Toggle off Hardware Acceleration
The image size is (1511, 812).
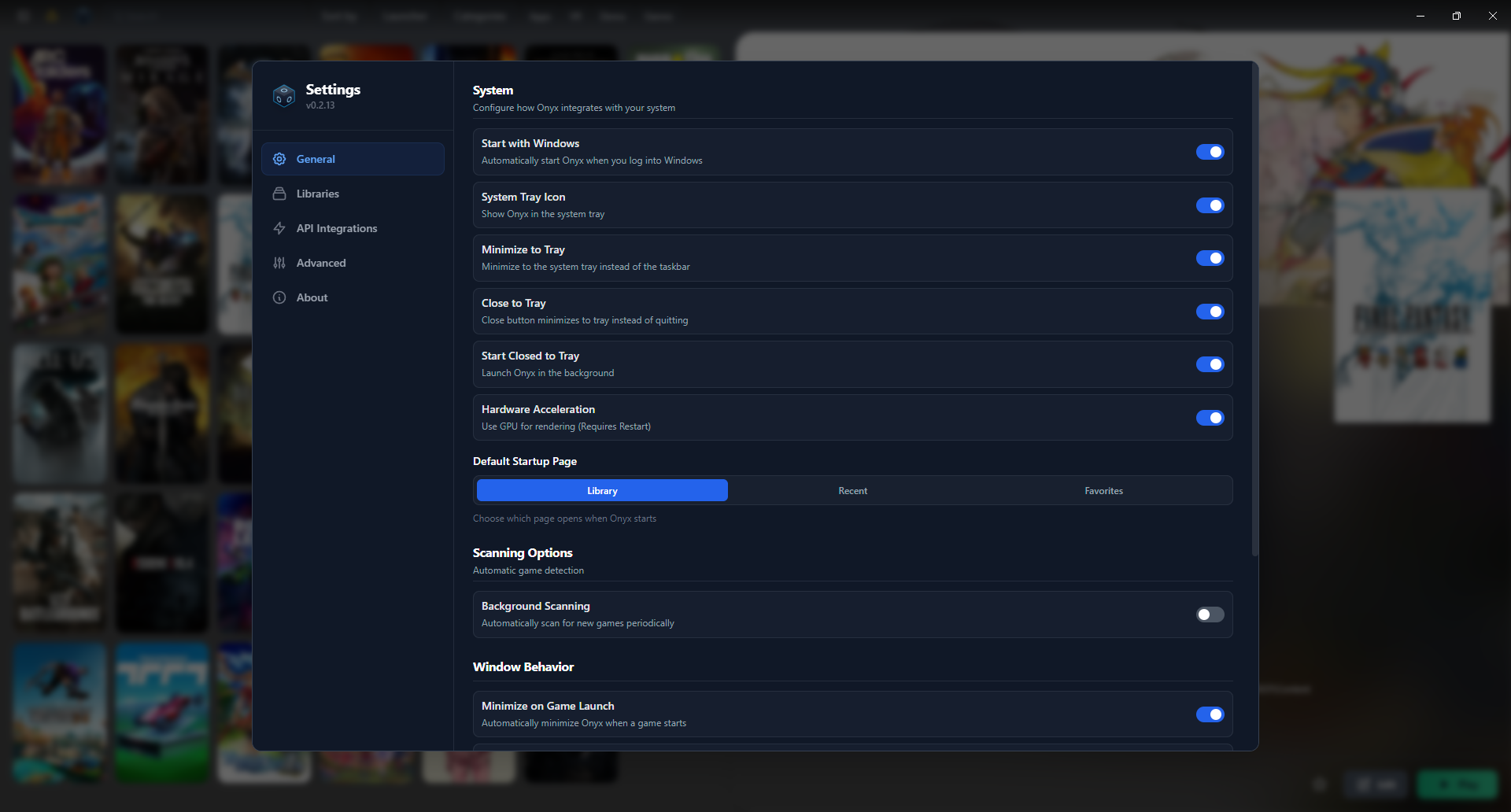(1210, 418)
